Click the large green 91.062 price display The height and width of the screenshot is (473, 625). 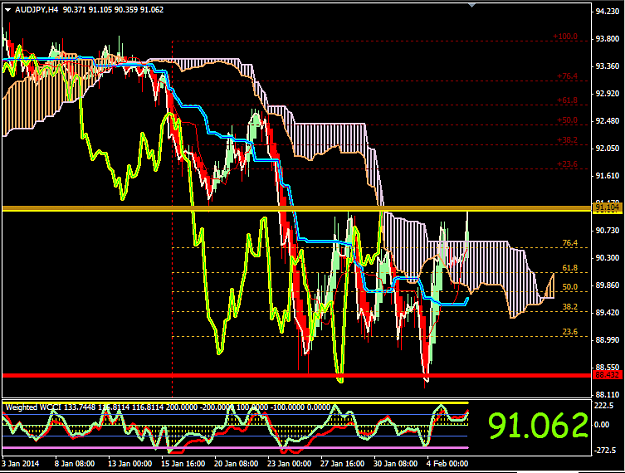point(538,426)
